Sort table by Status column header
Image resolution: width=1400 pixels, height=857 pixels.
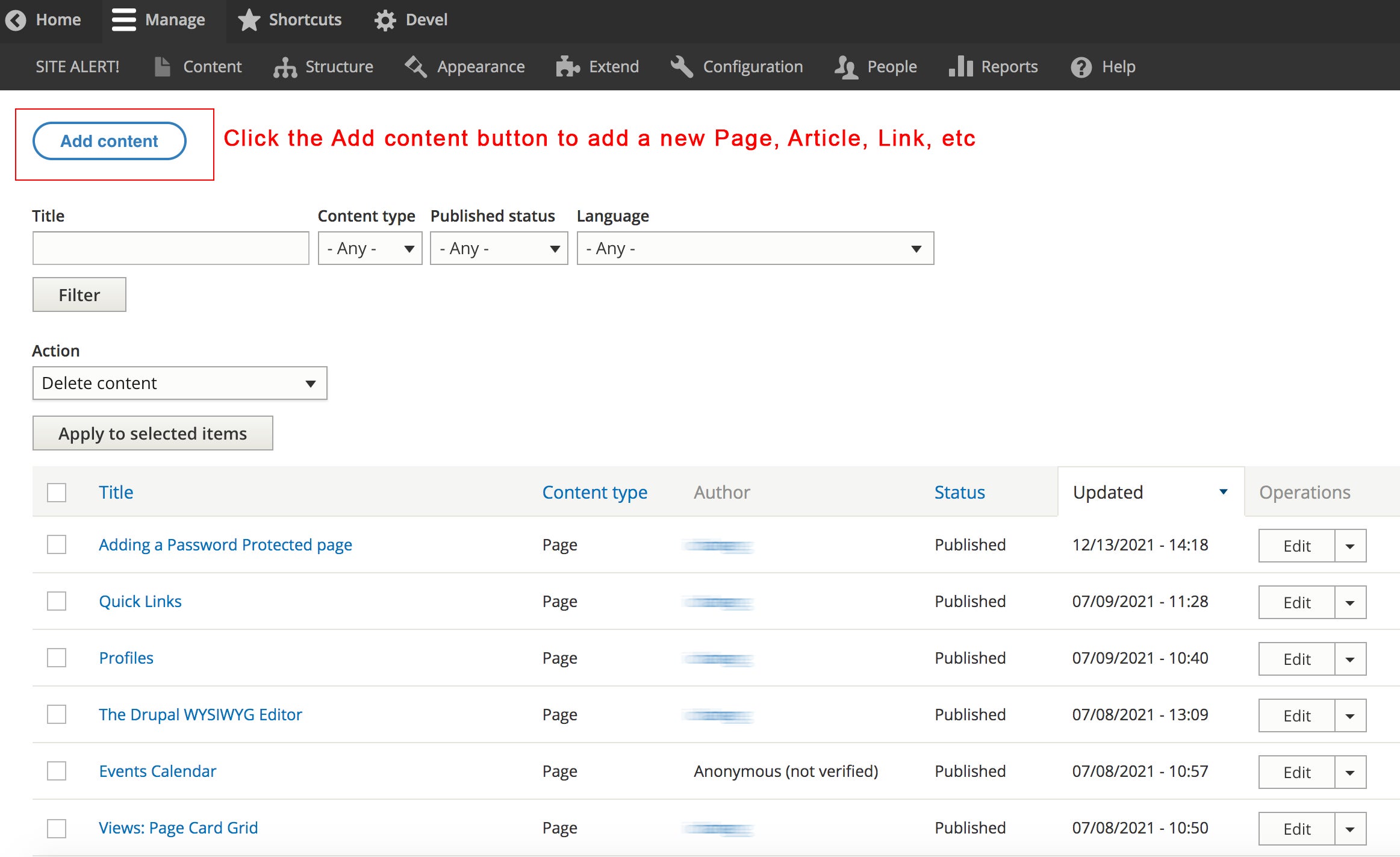point(959,492)
